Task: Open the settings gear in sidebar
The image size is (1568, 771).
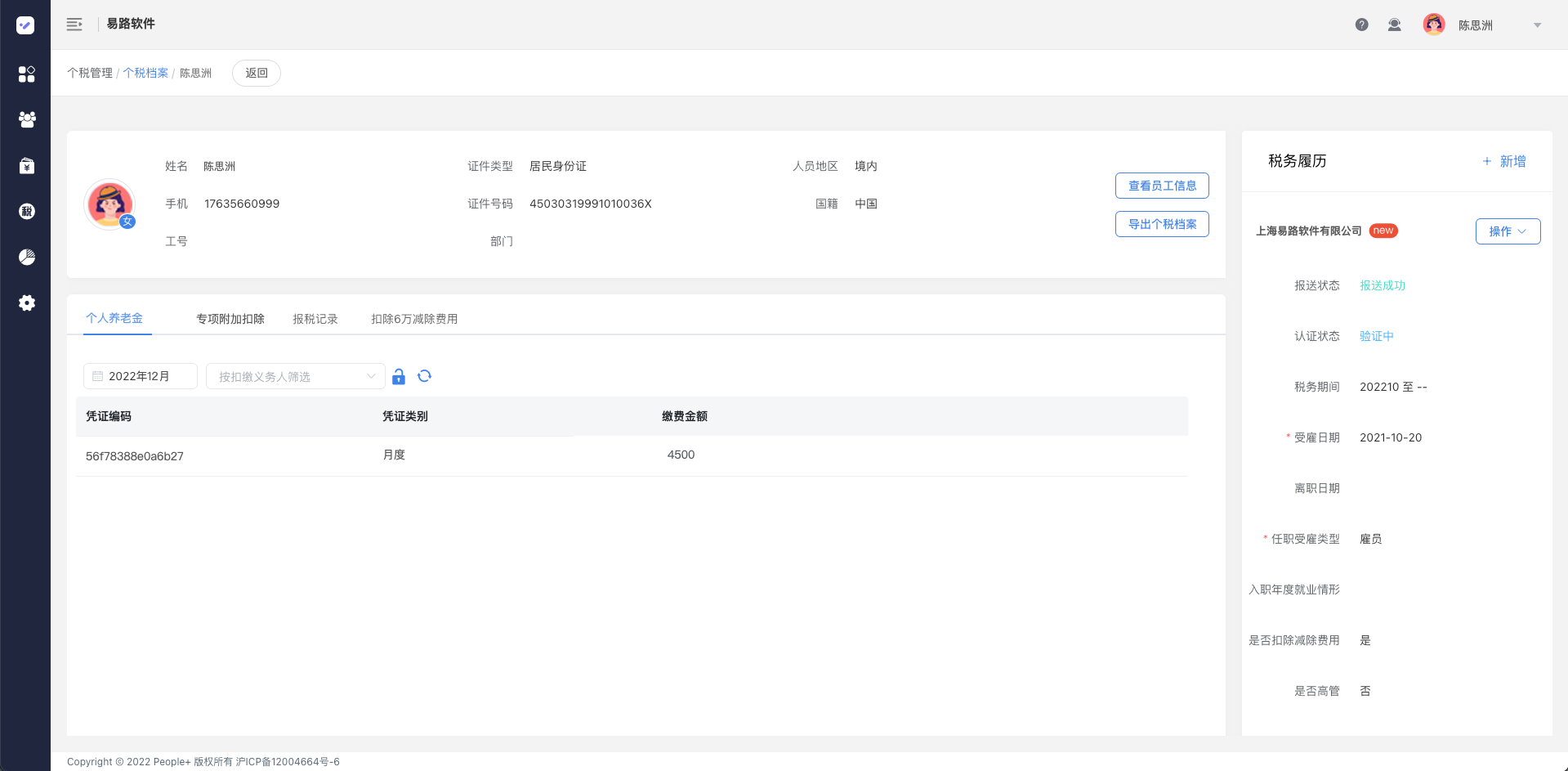Action: 26,303
